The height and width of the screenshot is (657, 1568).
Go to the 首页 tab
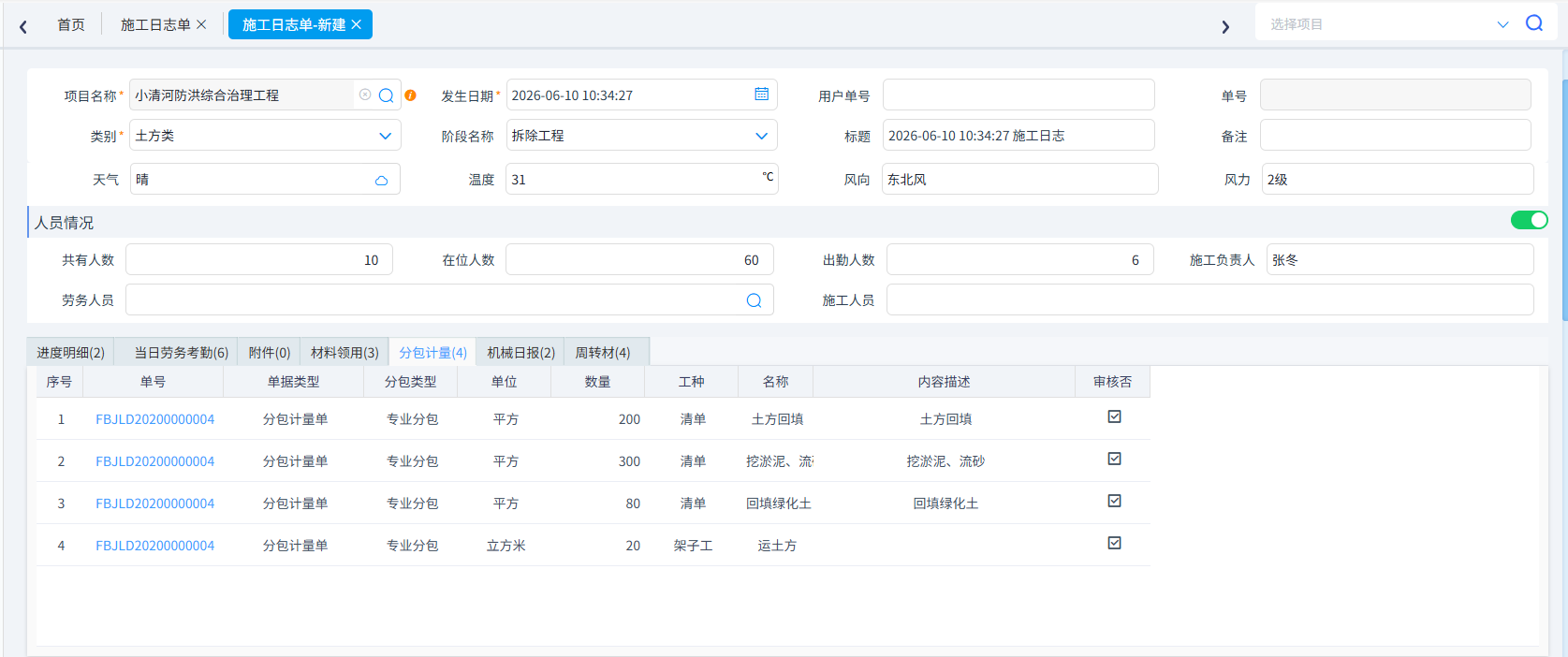[x=71, y=24]
